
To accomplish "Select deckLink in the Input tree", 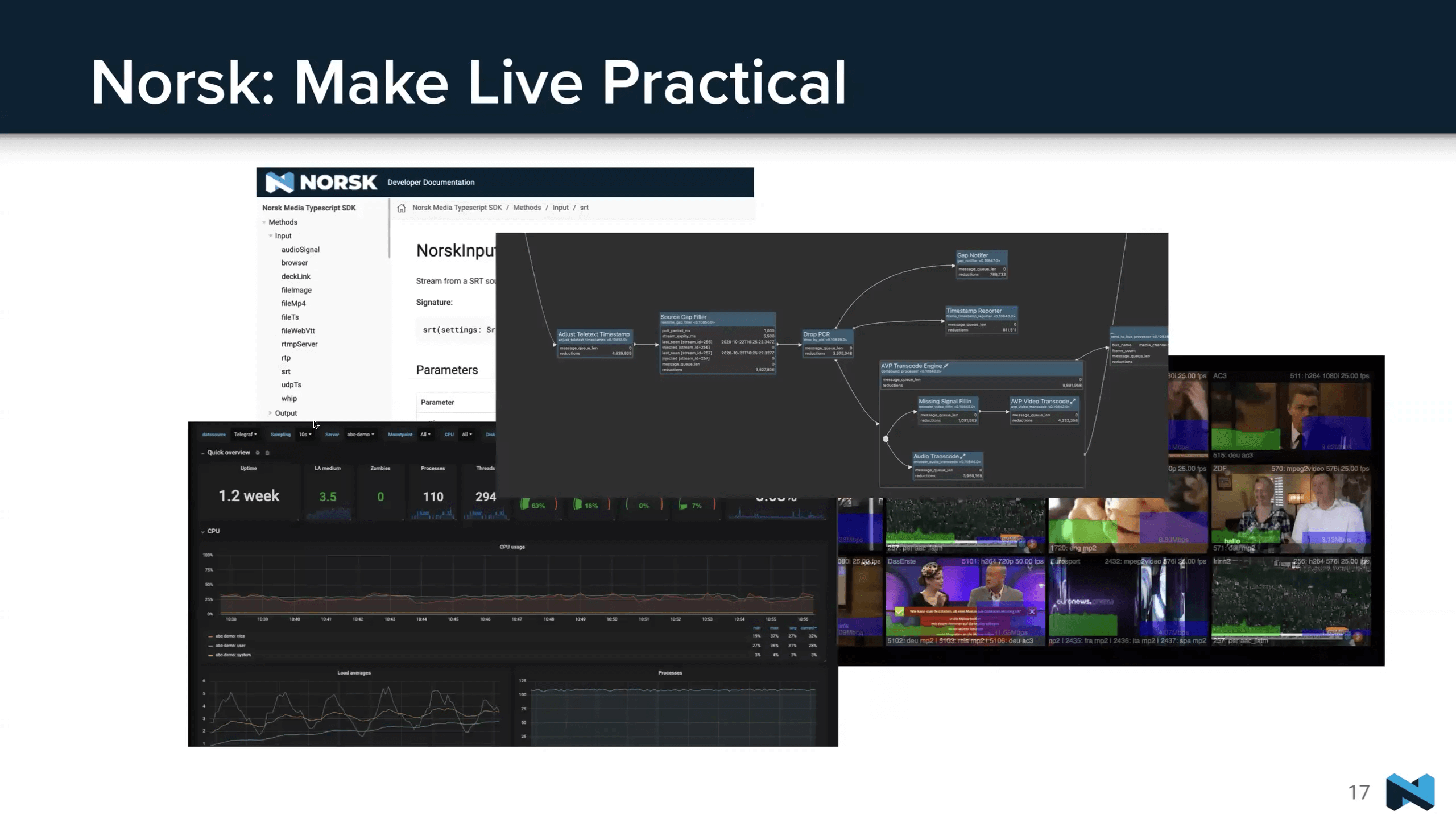I will pos(296,276).
